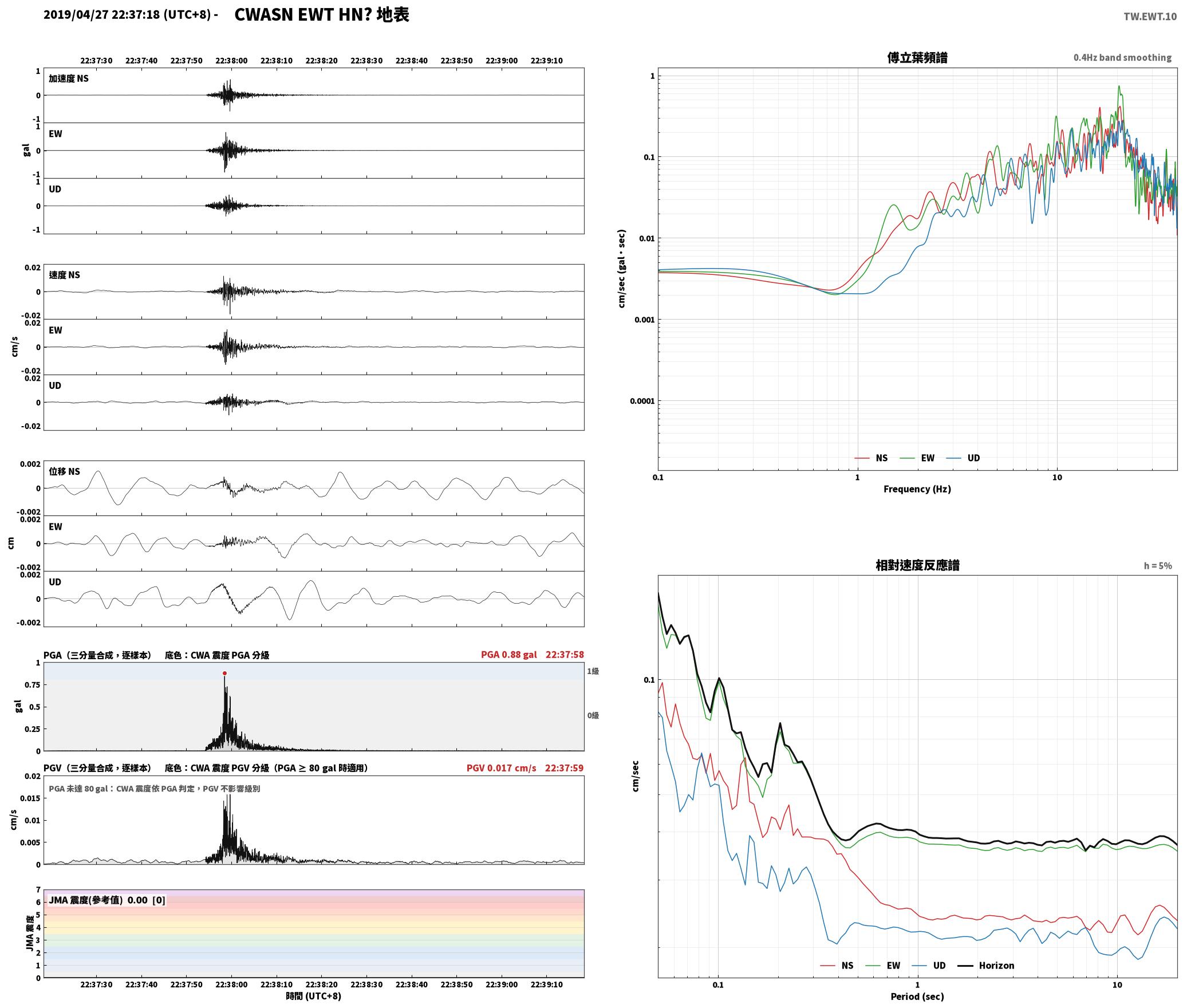
Task: Click the green EW legend entry in Fourier spectrum
Action: pos(917,458)
